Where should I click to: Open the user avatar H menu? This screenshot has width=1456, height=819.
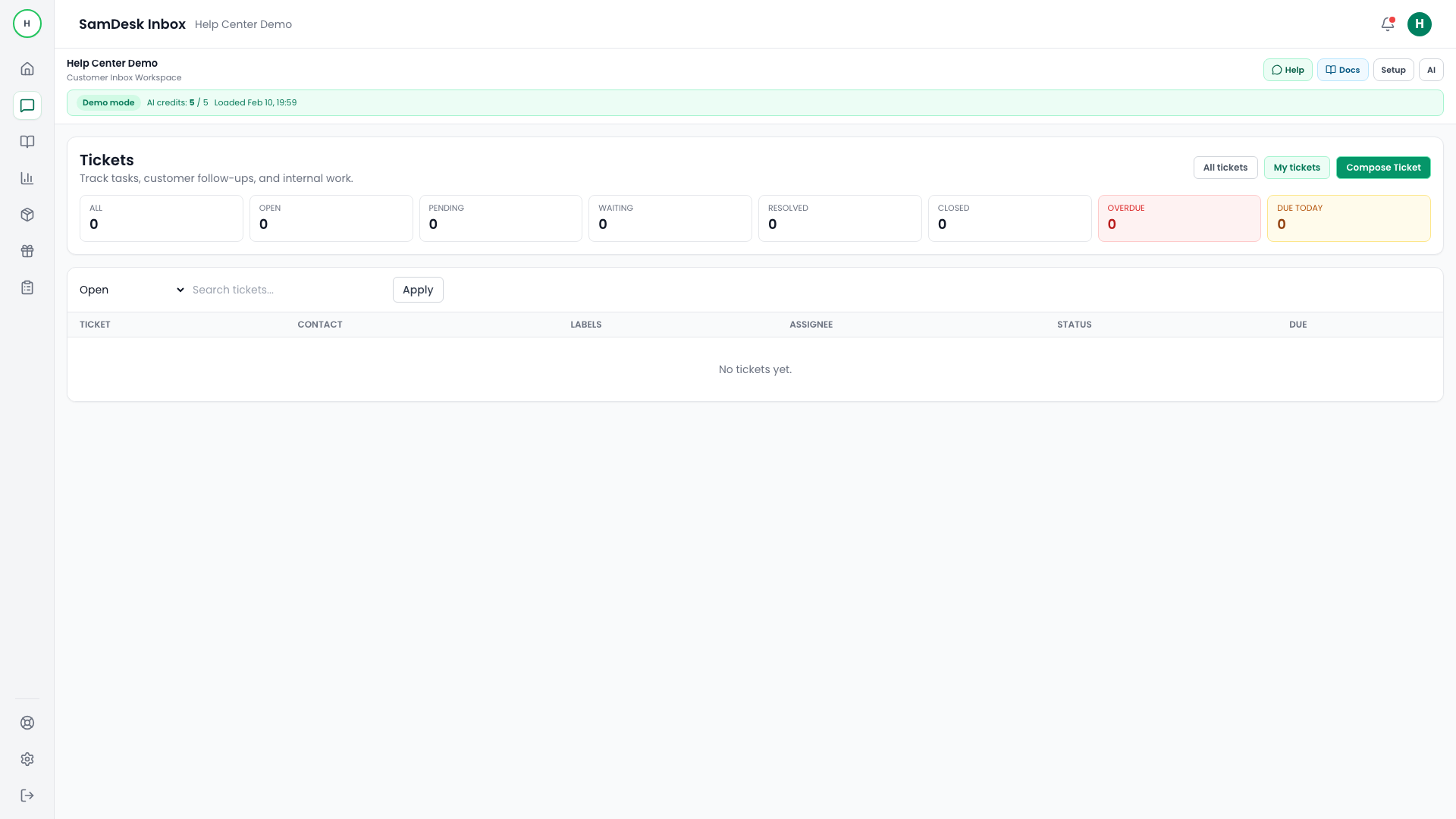(1419, 24)
